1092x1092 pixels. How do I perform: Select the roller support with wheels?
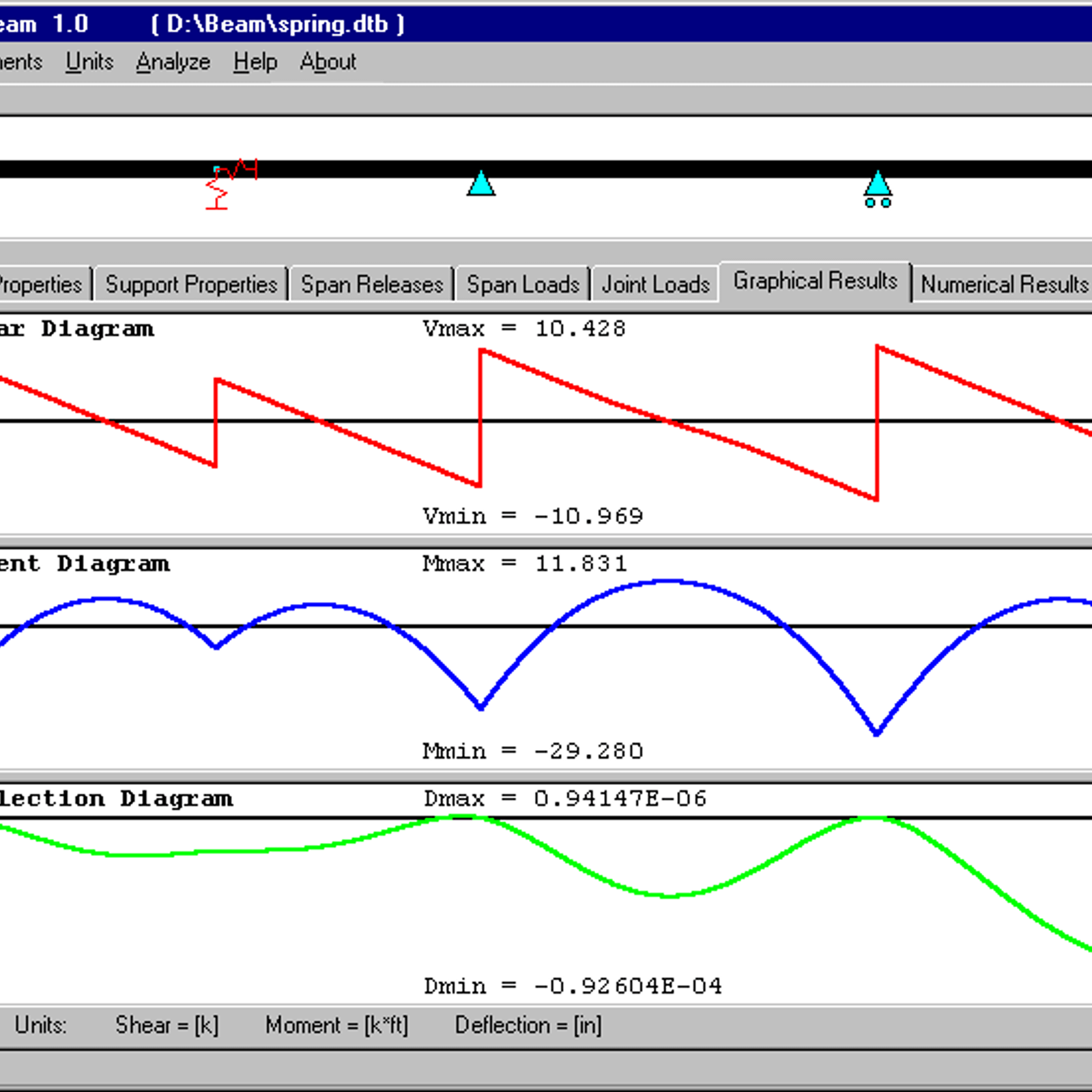(878, 189)
